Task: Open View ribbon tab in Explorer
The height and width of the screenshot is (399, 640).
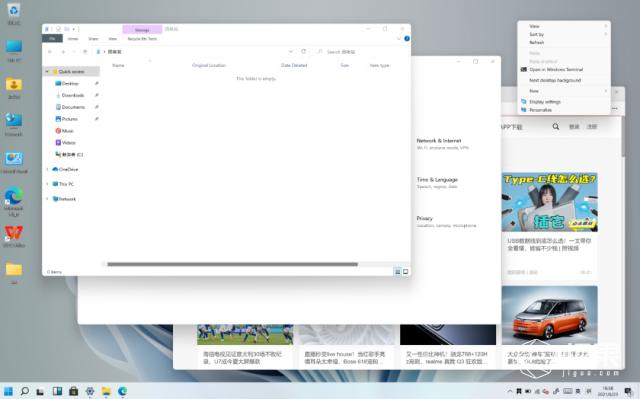Action: [x=112, y=39]
